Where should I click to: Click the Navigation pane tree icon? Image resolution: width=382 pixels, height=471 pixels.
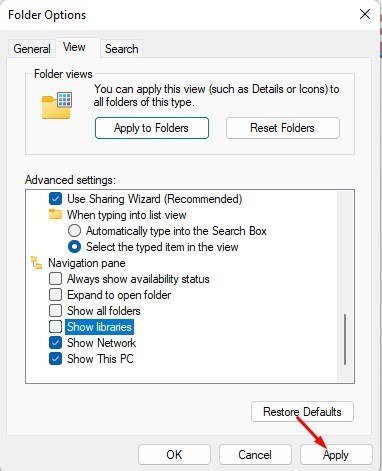[36, 263]
